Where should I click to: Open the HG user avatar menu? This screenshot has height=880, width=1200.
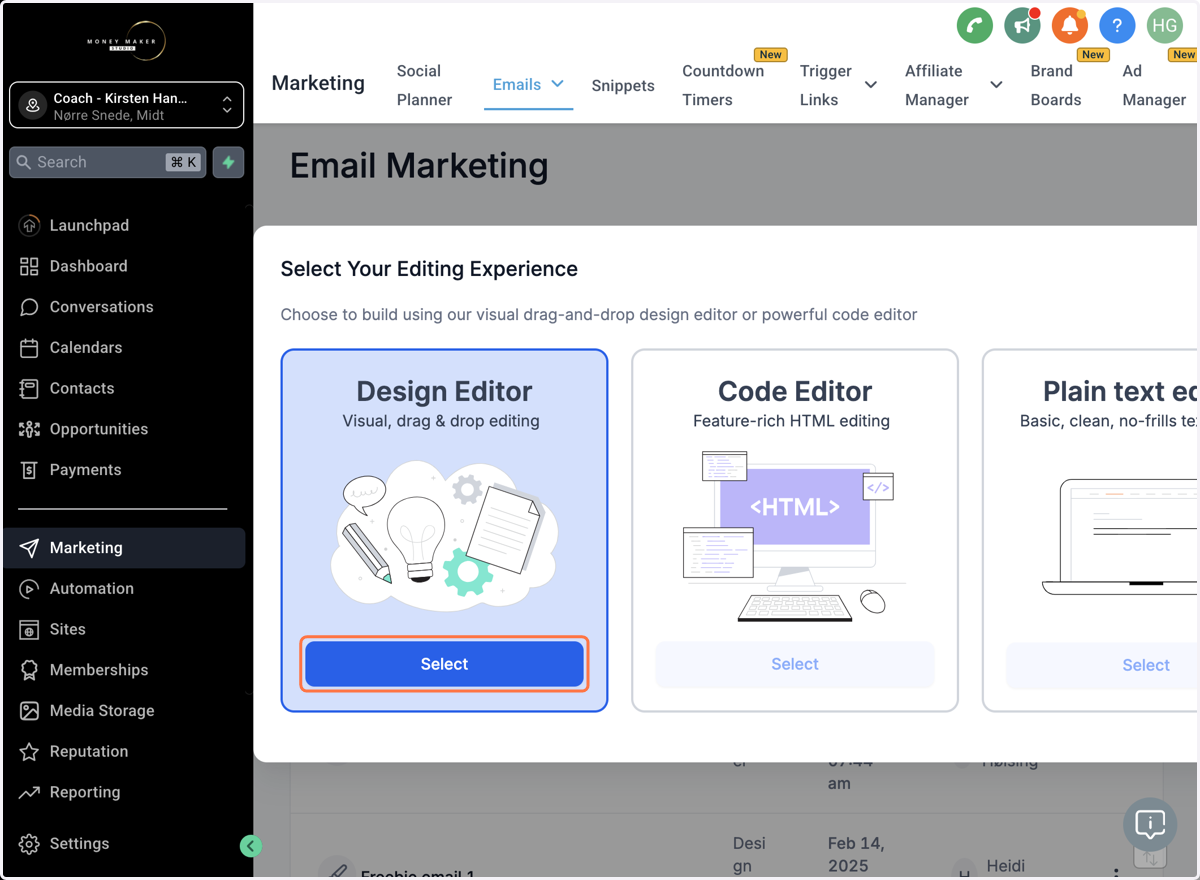[x=1165, y=26]
